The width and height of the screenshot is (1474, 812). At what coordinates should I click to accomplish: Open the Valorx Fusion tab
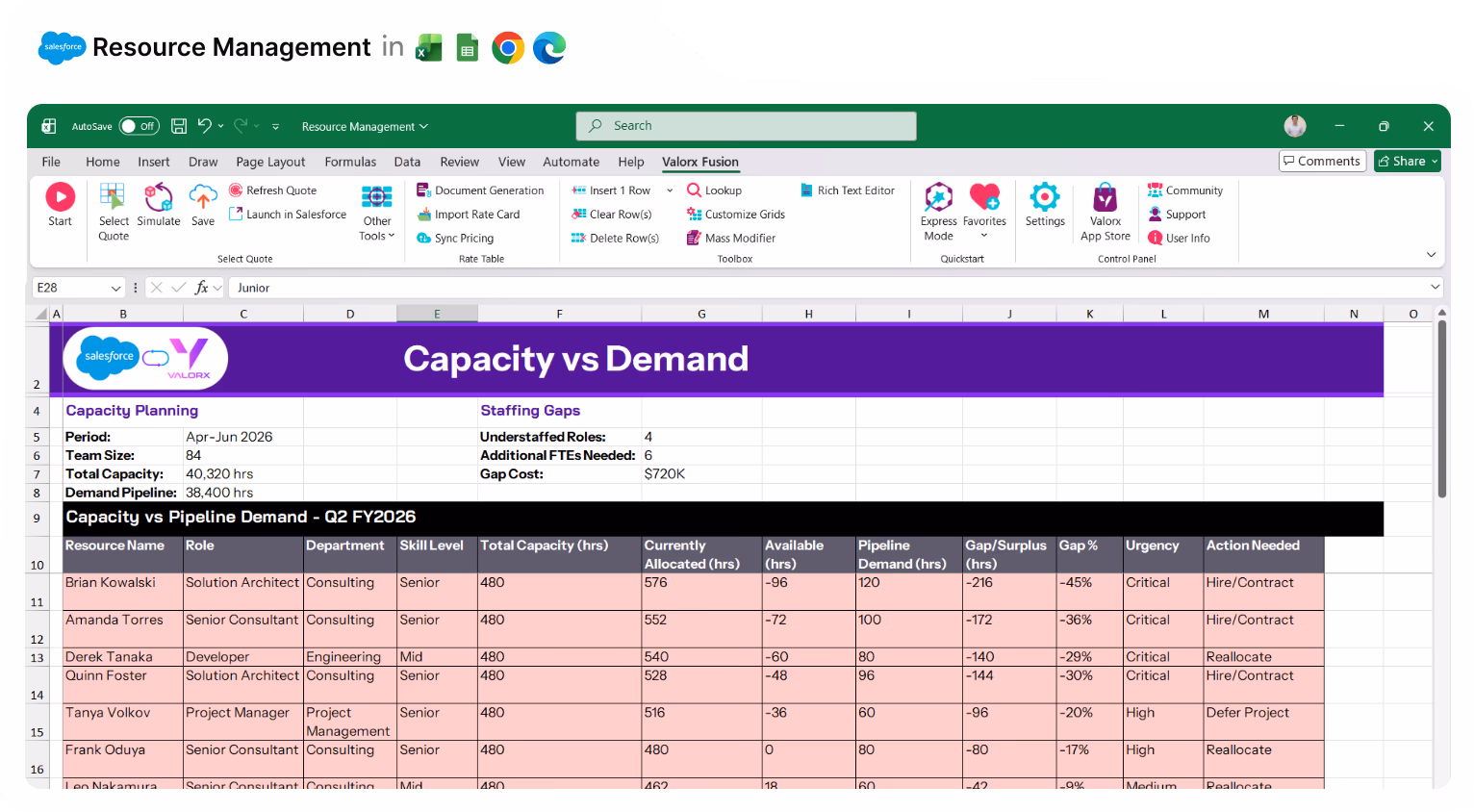tap(700, 162)
